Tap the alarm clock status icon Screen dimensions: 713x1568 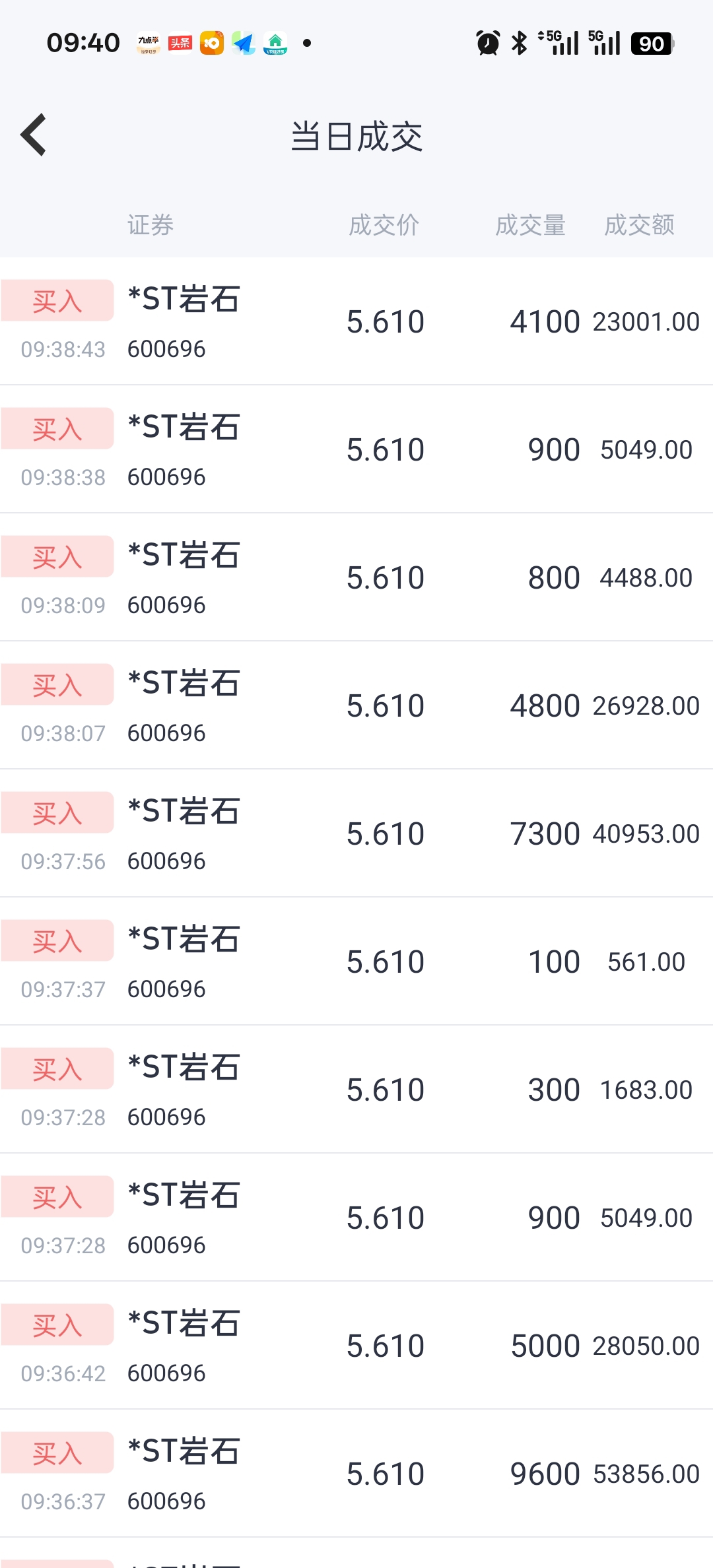[x=488, y=43]
